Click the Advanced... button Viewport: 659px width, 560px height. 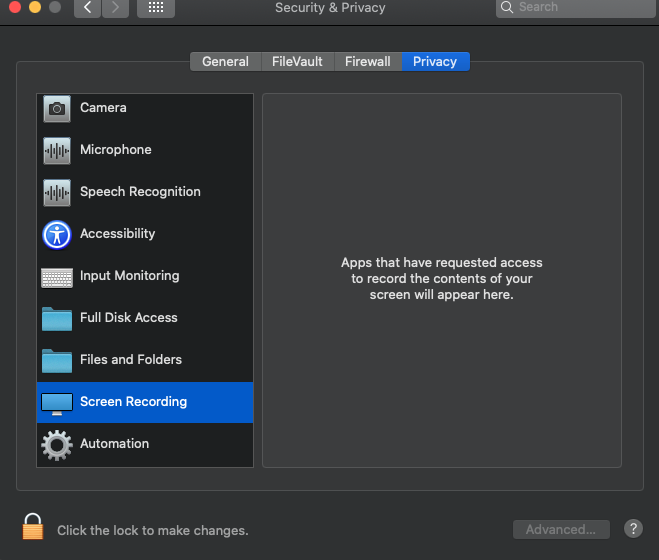coord(561,529)
